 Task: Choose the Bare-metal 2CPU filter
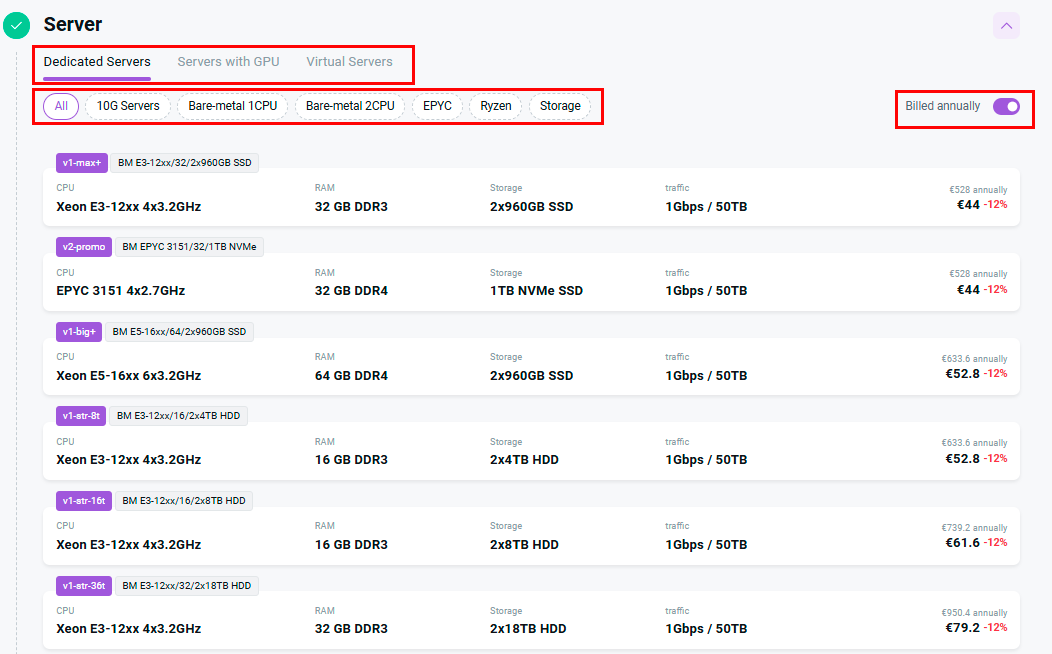[x=350, y=106]
